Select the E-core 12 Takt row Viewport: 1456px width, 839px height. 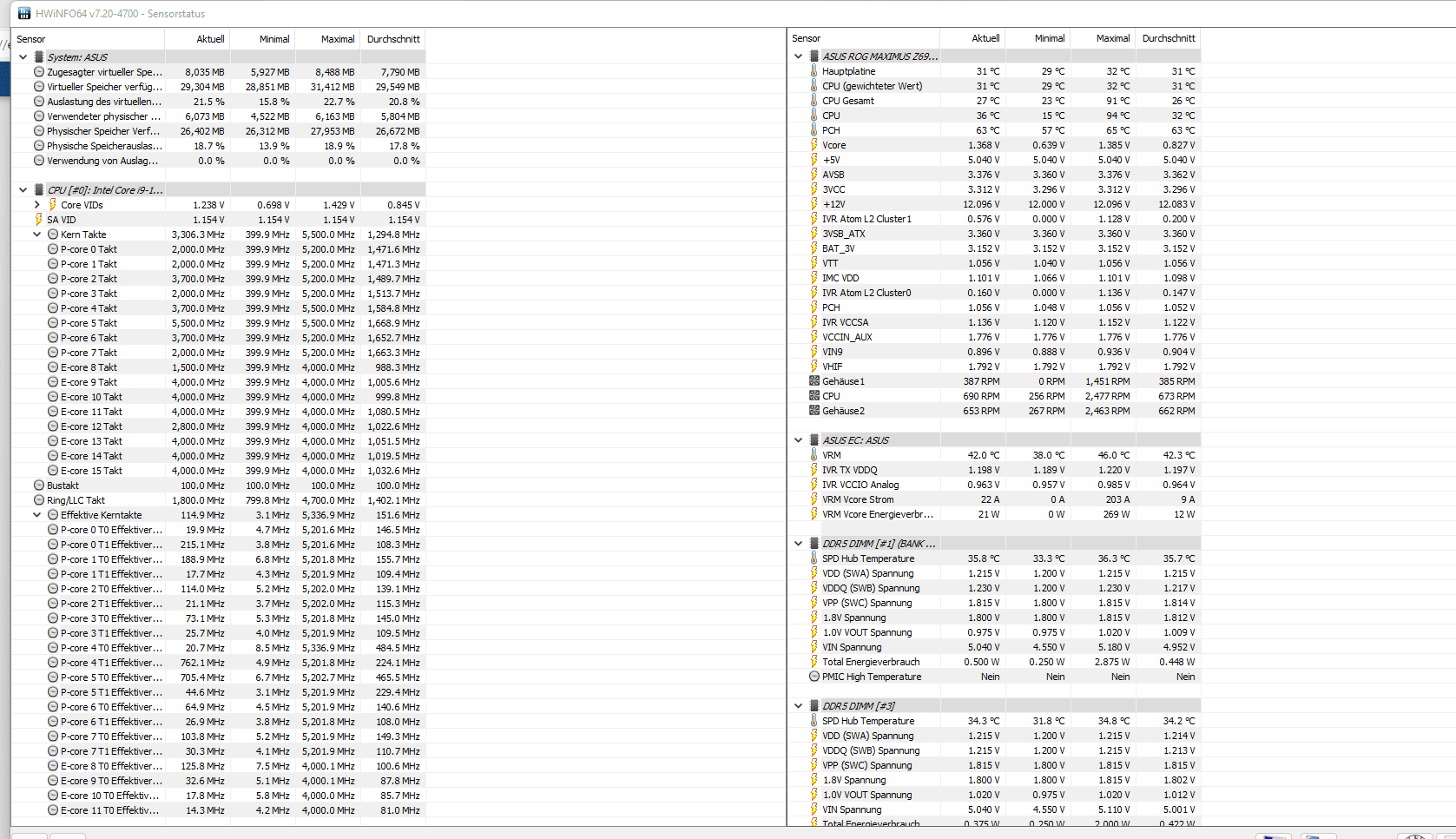(x=219, y=426)
